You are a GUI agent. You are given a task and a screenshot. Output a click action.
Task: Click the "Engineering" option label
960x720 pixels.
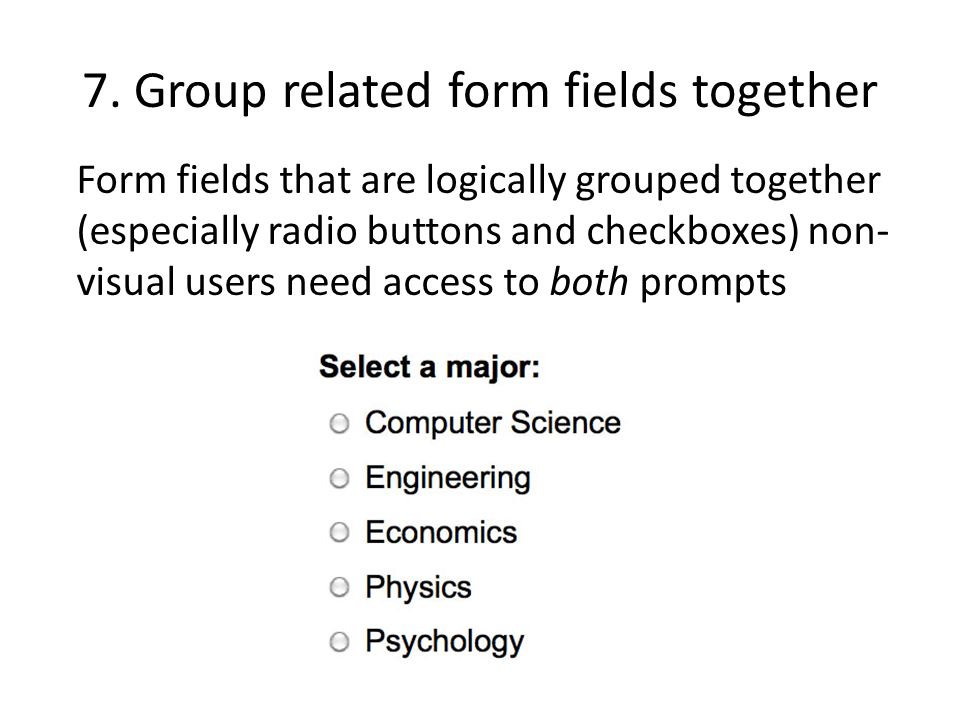(x=448, y=478)
